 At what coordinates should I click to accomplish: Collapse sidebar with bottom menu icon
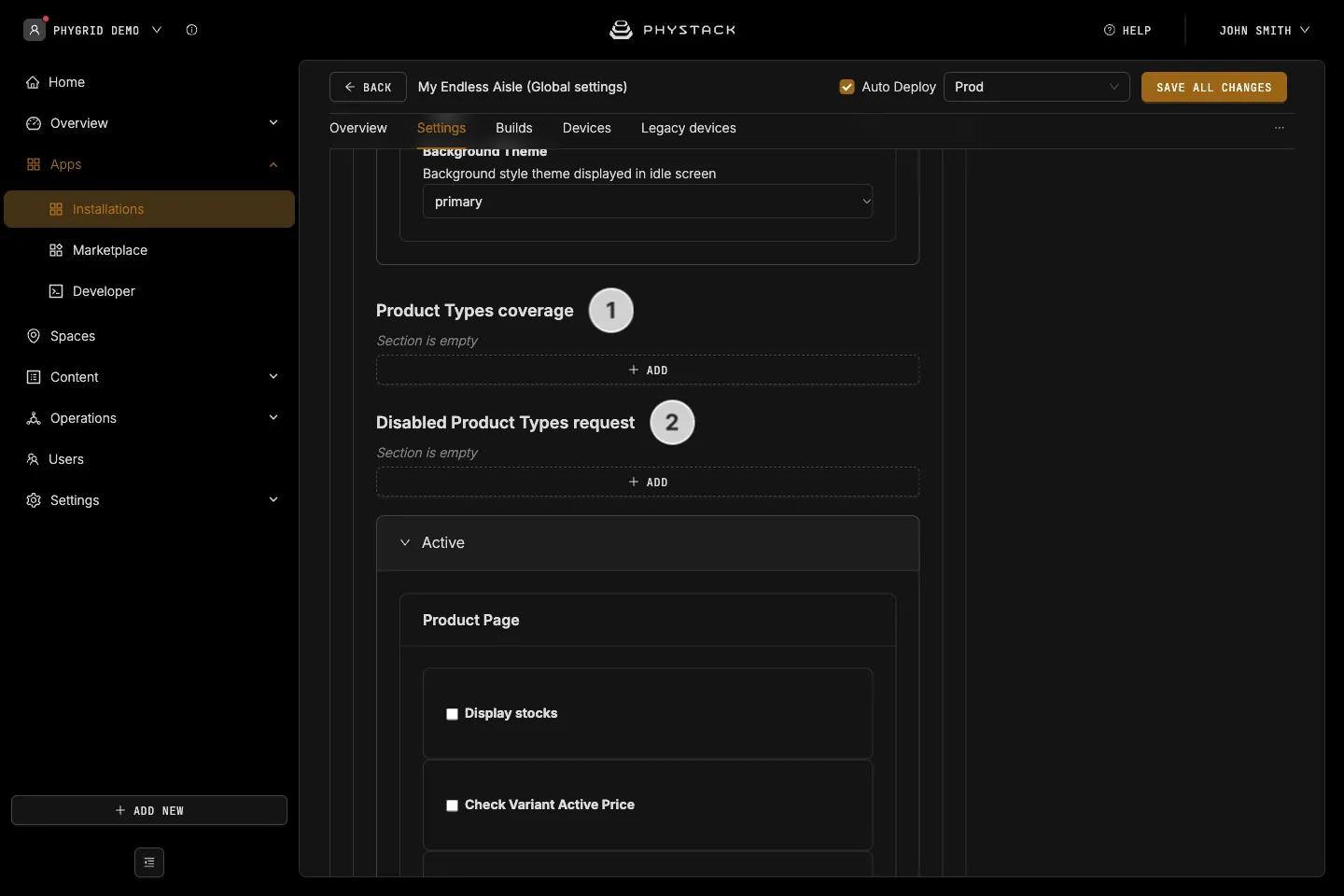149,862
